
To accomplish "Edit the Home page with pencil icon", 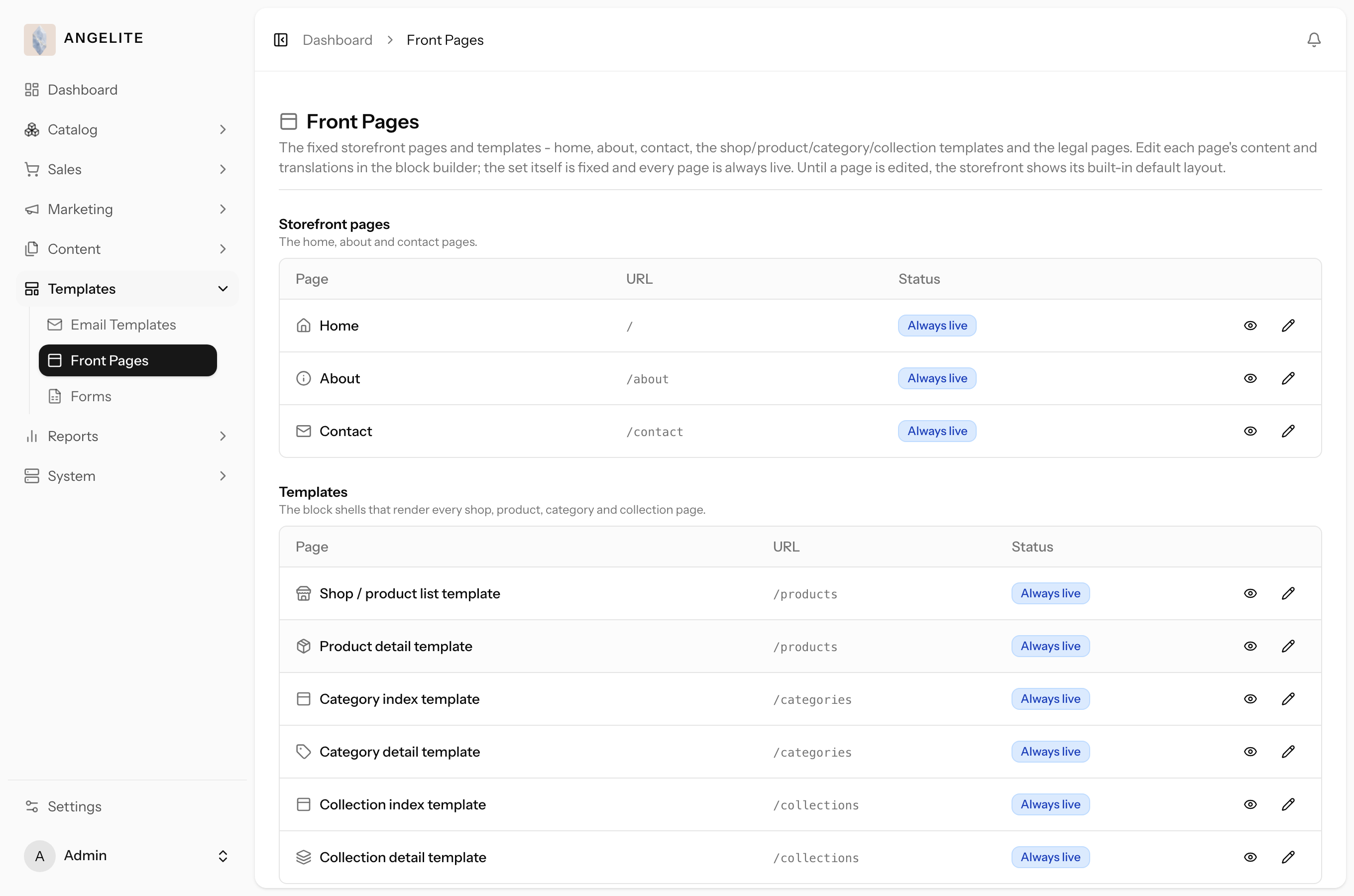I will [x=1288, y=326].
